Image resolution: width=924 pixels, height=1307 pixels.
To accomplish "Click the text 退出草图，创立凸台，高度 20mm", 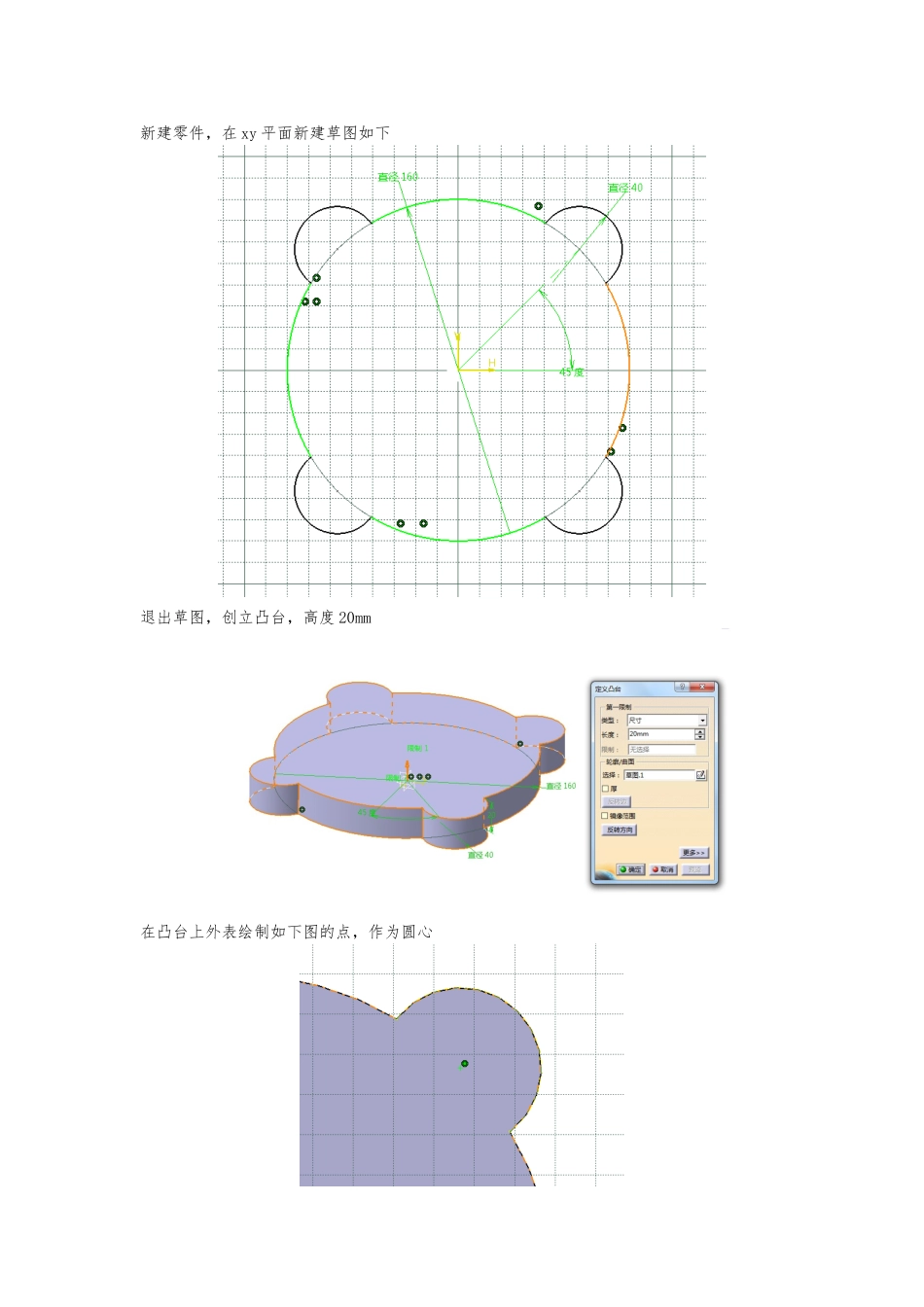I will coord(257,618).
